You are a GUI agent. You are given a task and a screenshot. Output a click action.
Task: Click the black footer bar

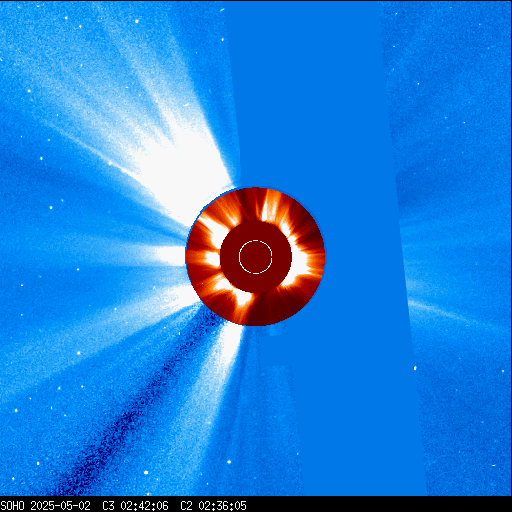click(x=256, y=504)
